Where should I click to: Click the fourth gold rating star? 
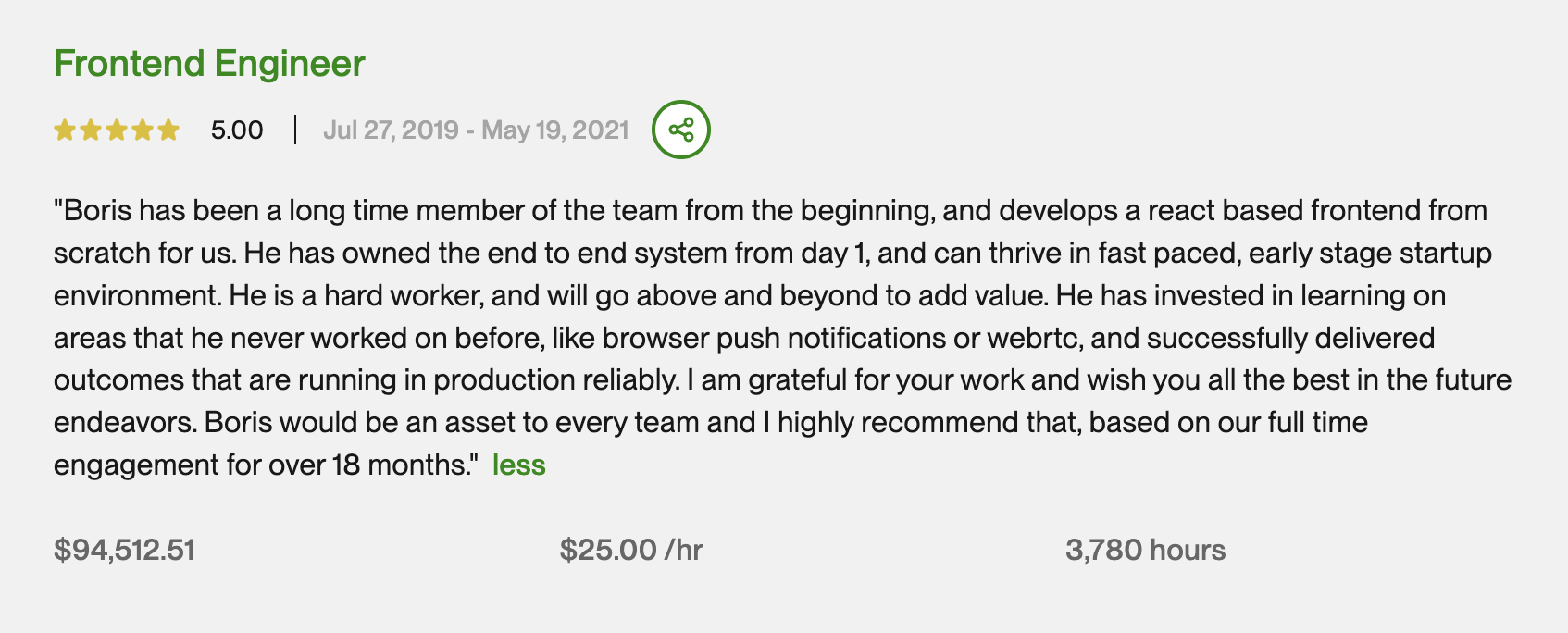point(143,130)
